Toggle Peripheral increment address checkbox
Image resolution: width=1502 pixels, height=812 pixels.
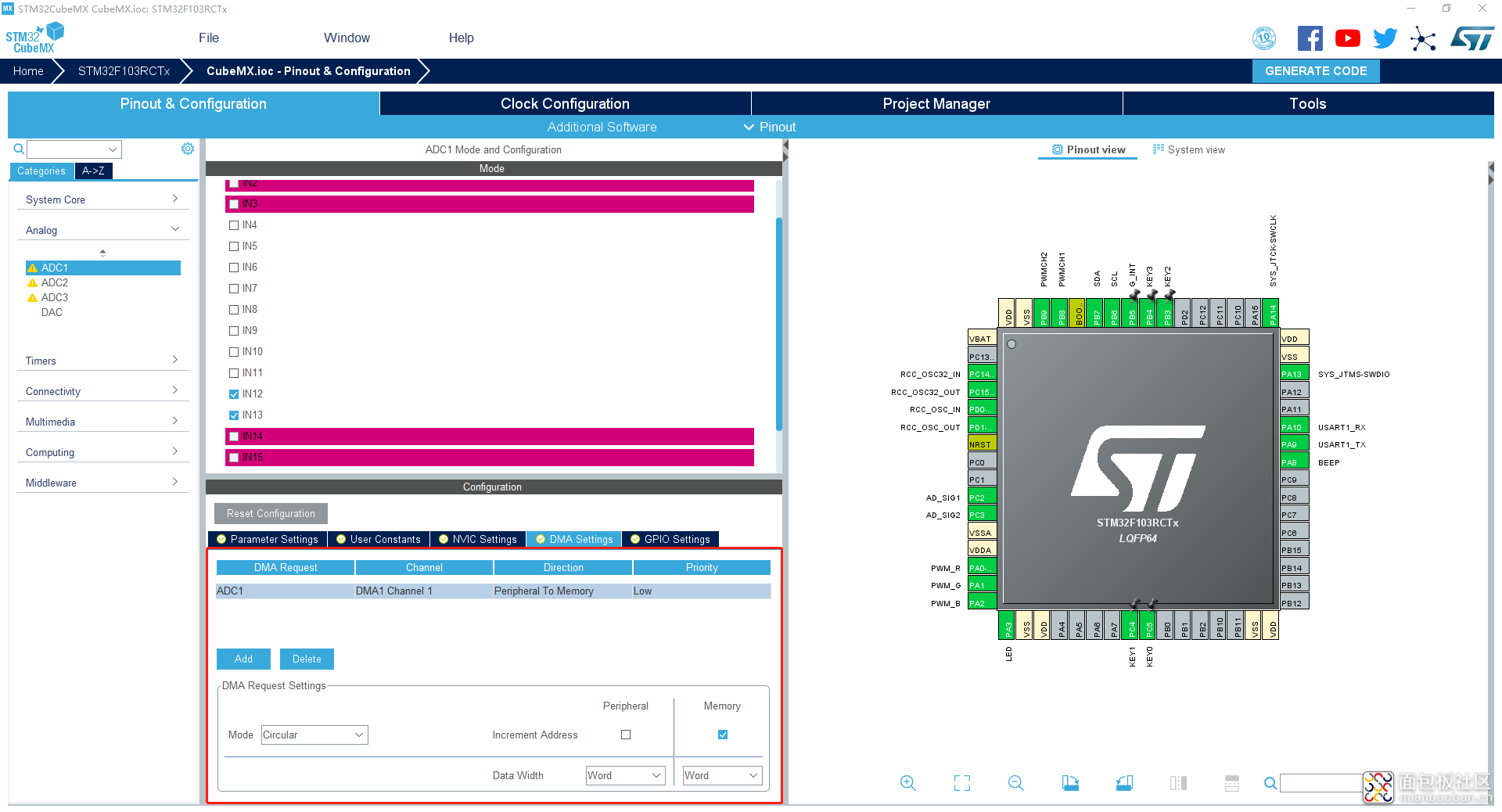coord(626,735)
